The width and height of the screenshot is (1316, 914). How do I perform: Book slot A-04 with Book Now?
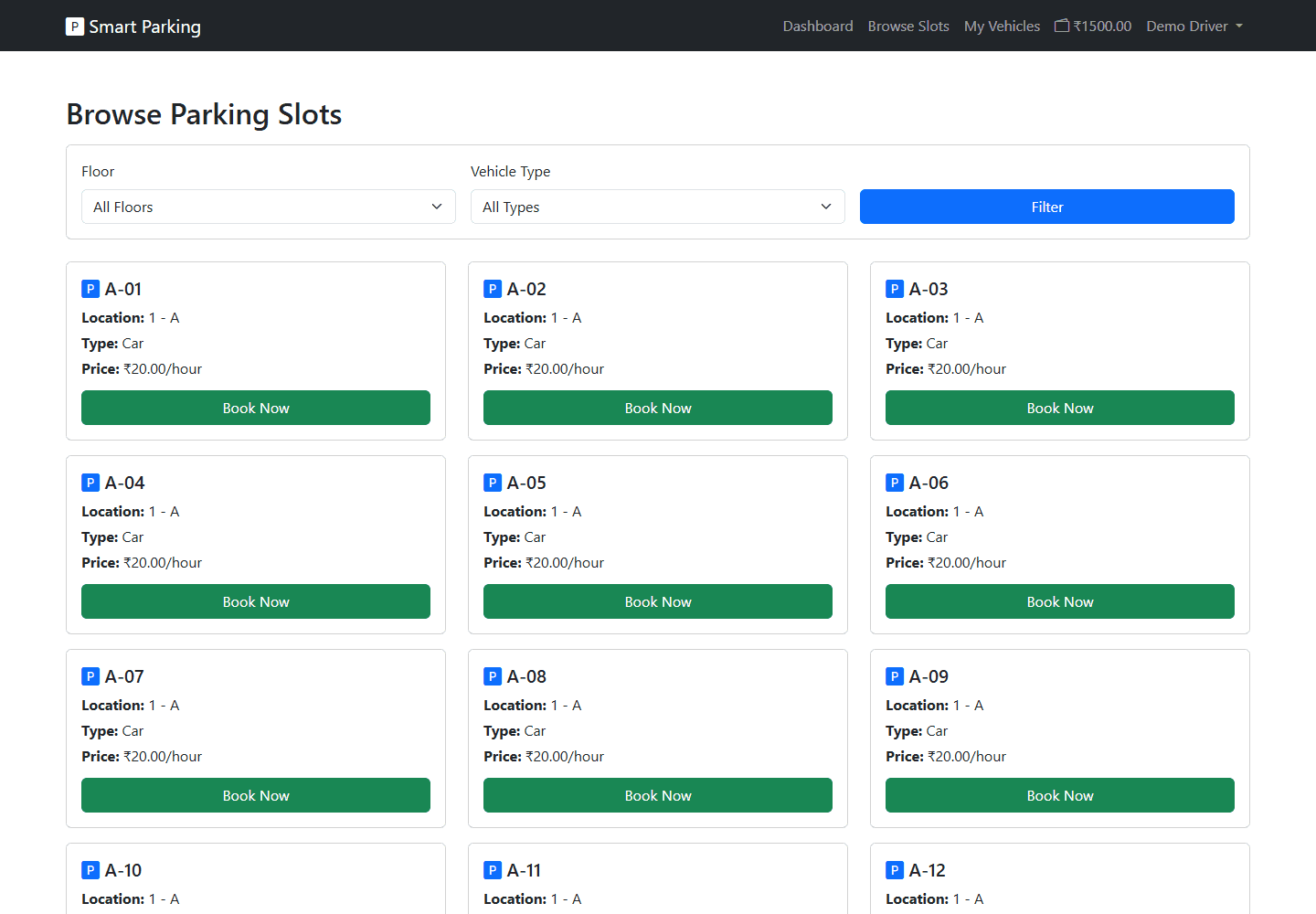(x=256, y=601)
